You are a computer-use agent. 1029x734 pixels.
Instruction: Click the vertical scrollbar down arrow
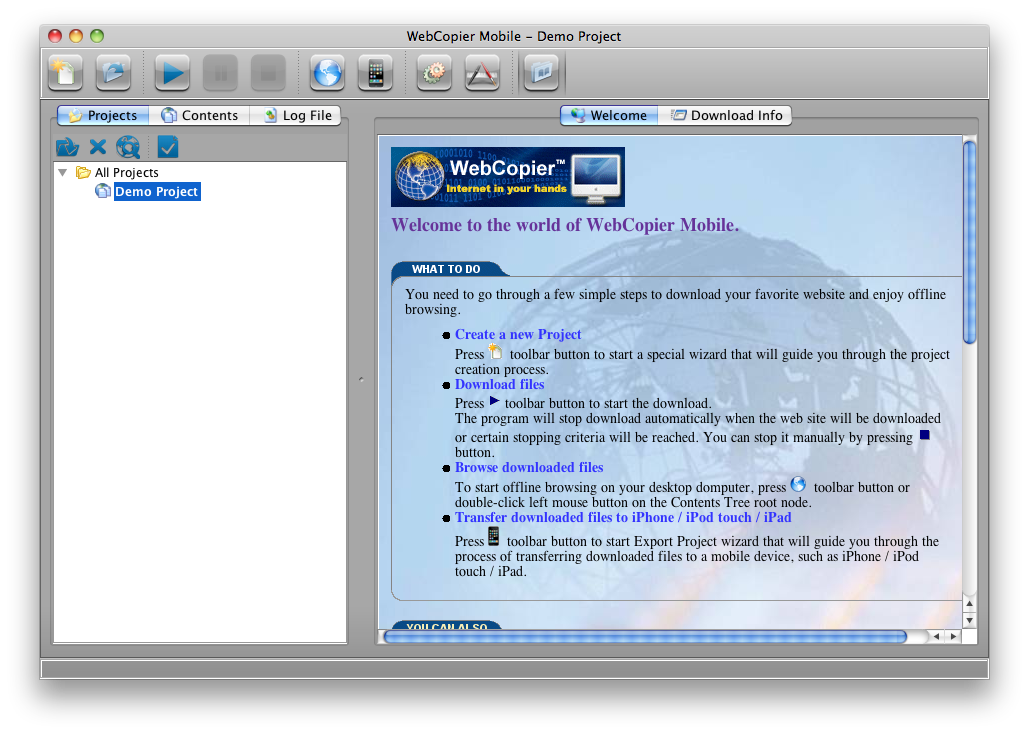[x=969, y=620]
